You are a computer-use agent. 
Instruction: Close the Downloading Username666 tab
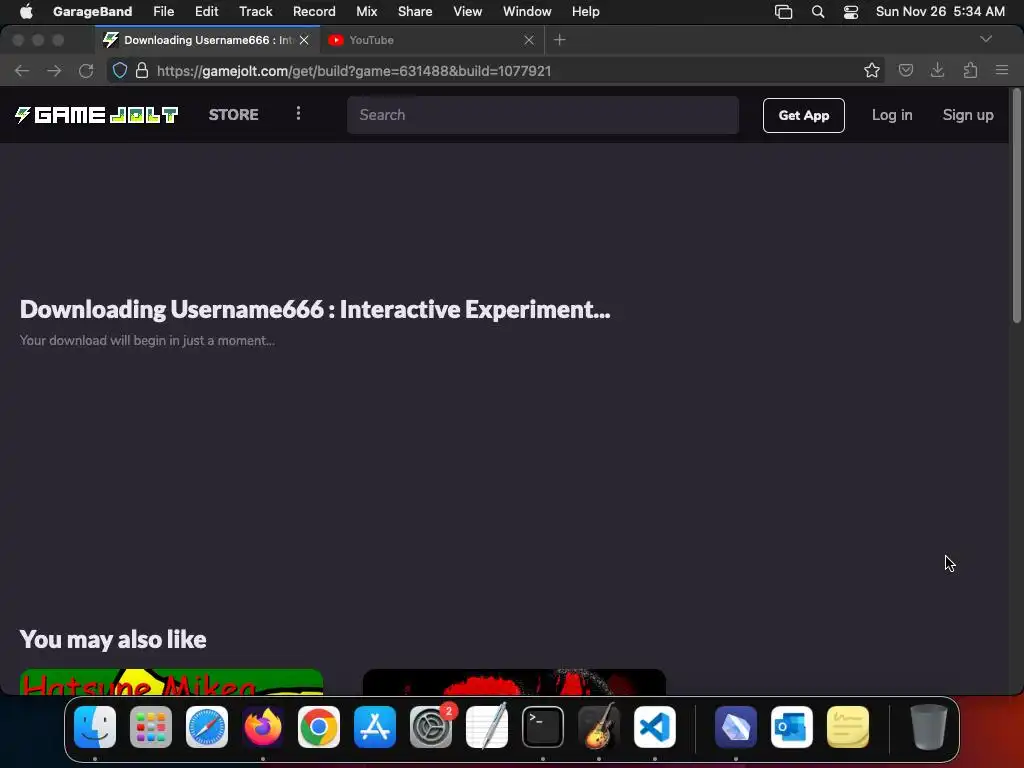[304, 40]
